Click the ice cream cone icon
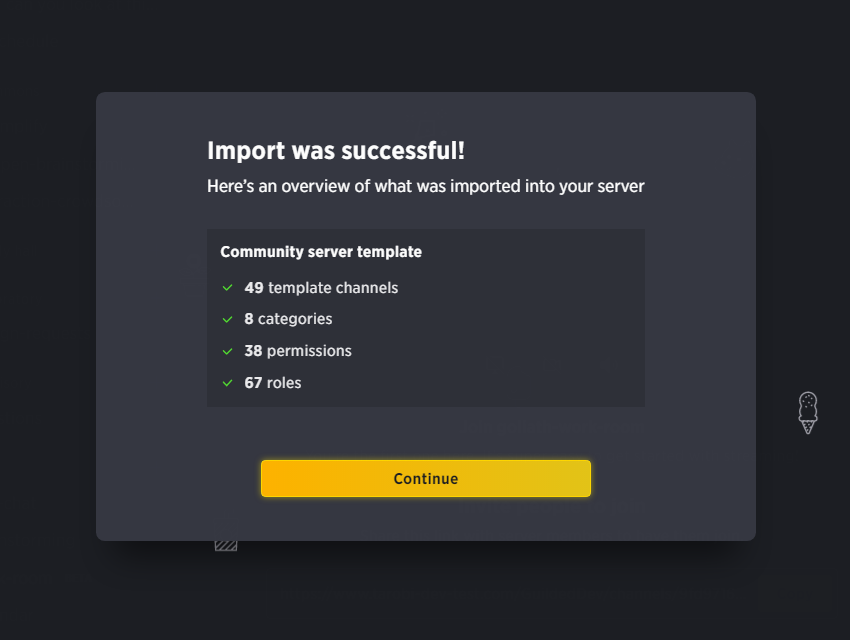Viewport: 850px width, 640px height. point(808,413)
